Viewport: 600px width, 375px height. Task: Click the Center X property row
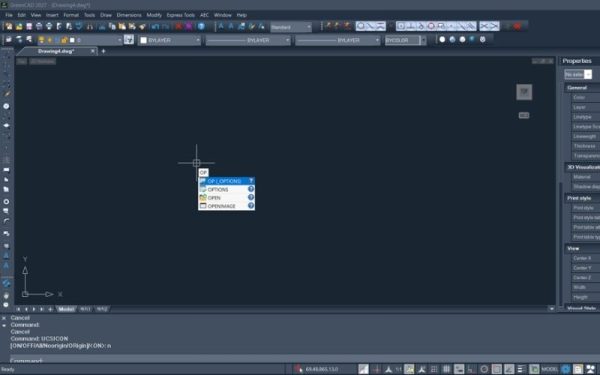[x=585, y=258]
